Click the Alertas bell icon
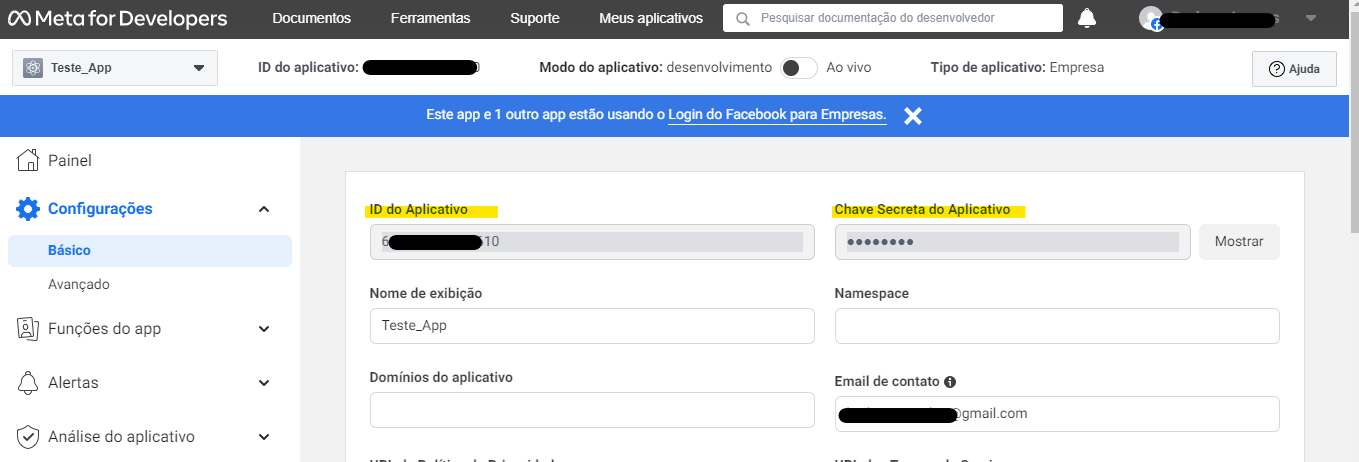1359x462 pixels. 29,383
